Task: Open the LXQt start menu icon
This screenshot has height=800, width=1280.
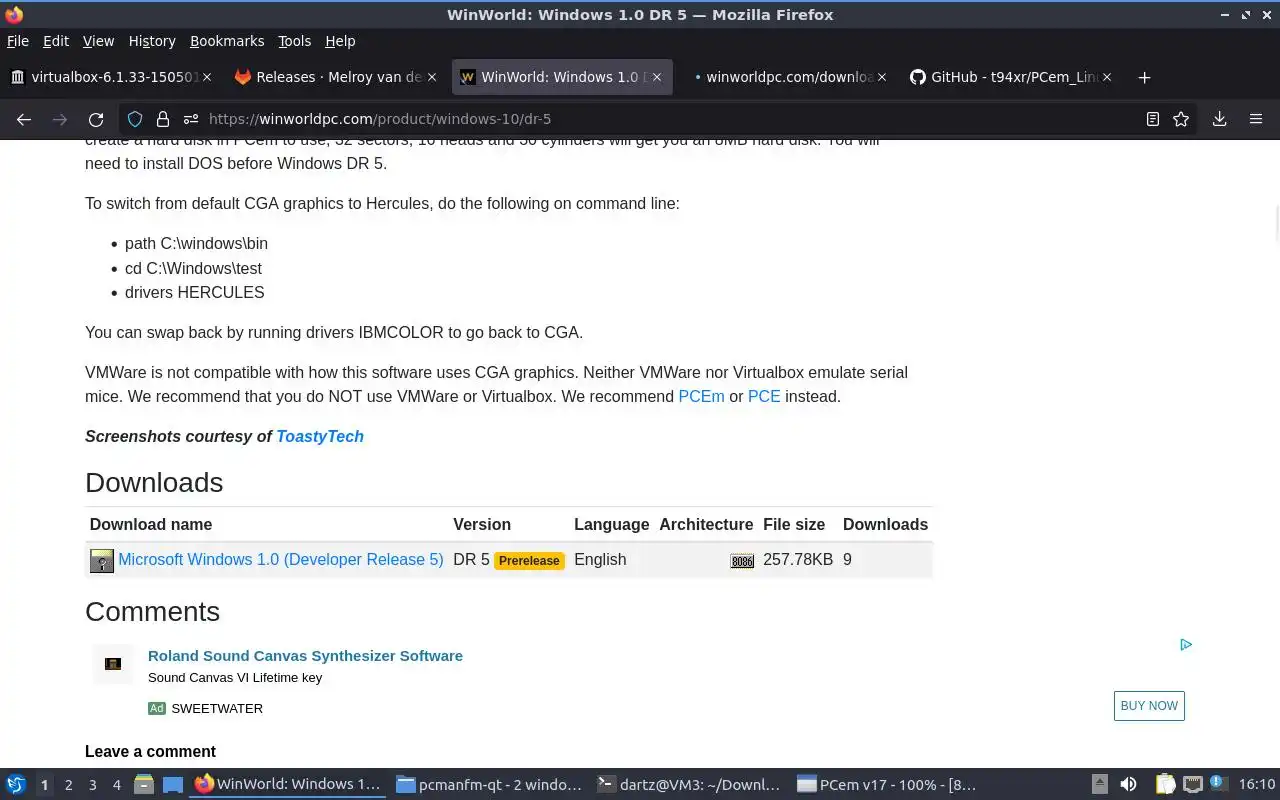Action: 16,784
